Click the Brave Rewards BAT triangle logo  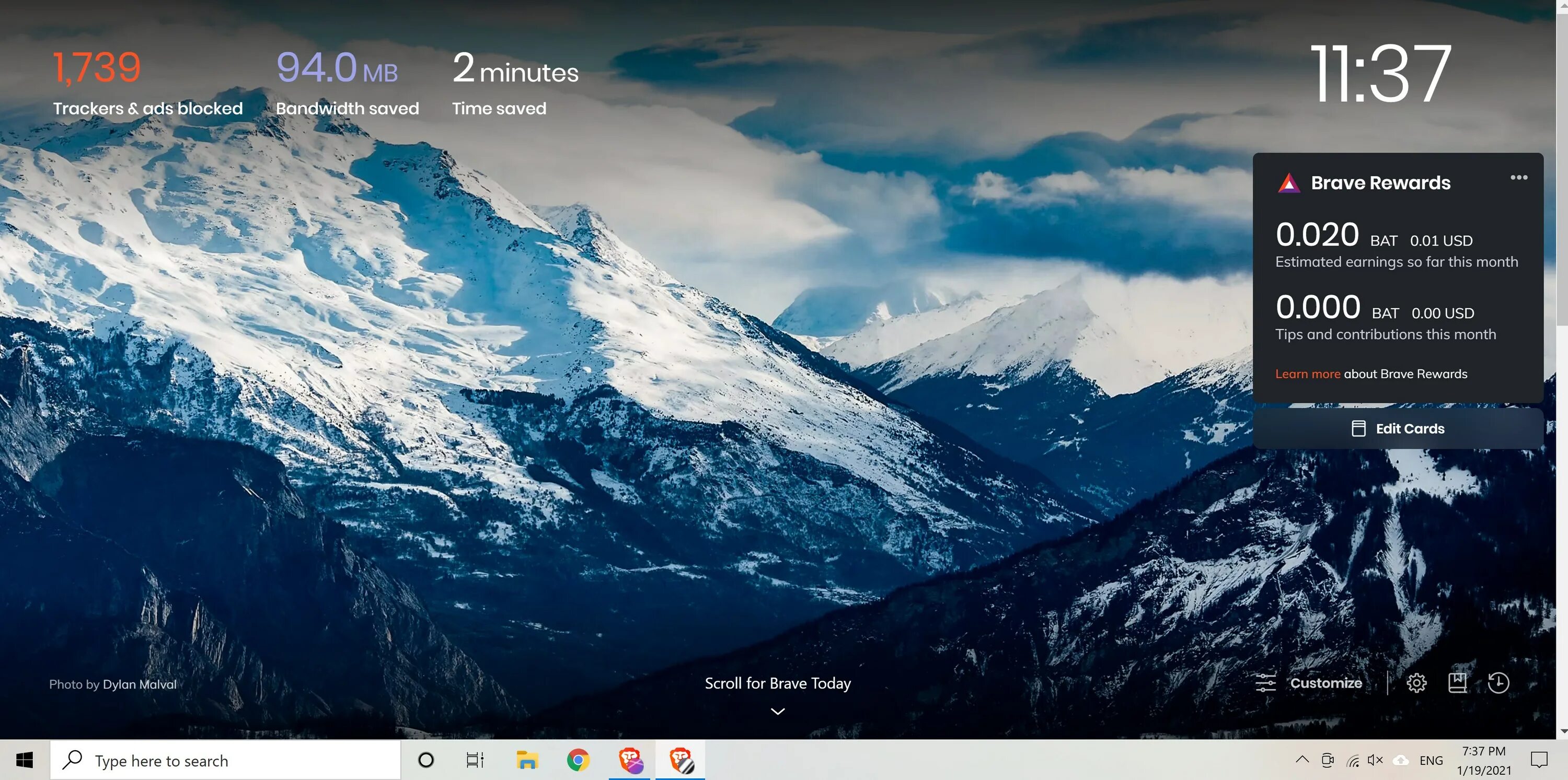tap(1288, 183)
